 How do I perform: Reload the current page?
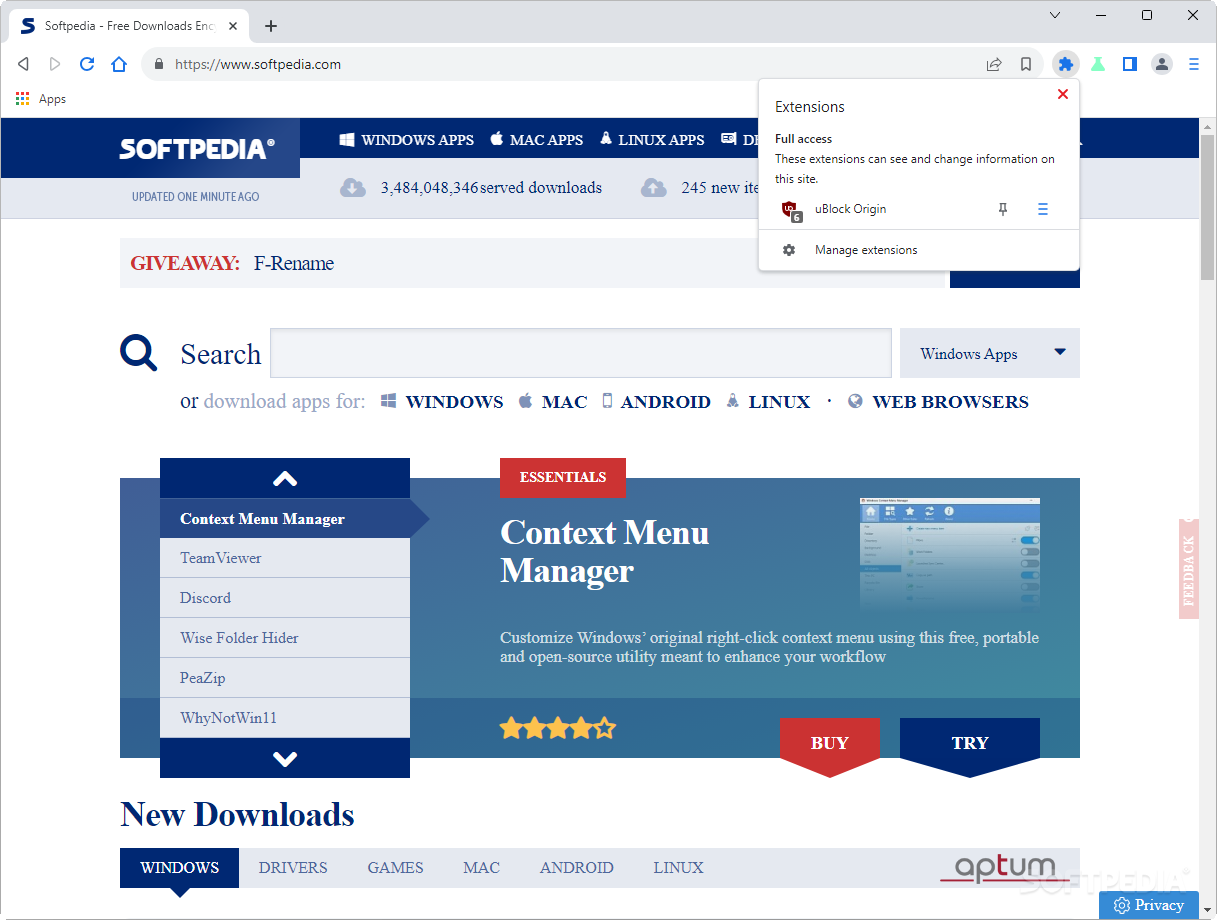click(87, 64)
